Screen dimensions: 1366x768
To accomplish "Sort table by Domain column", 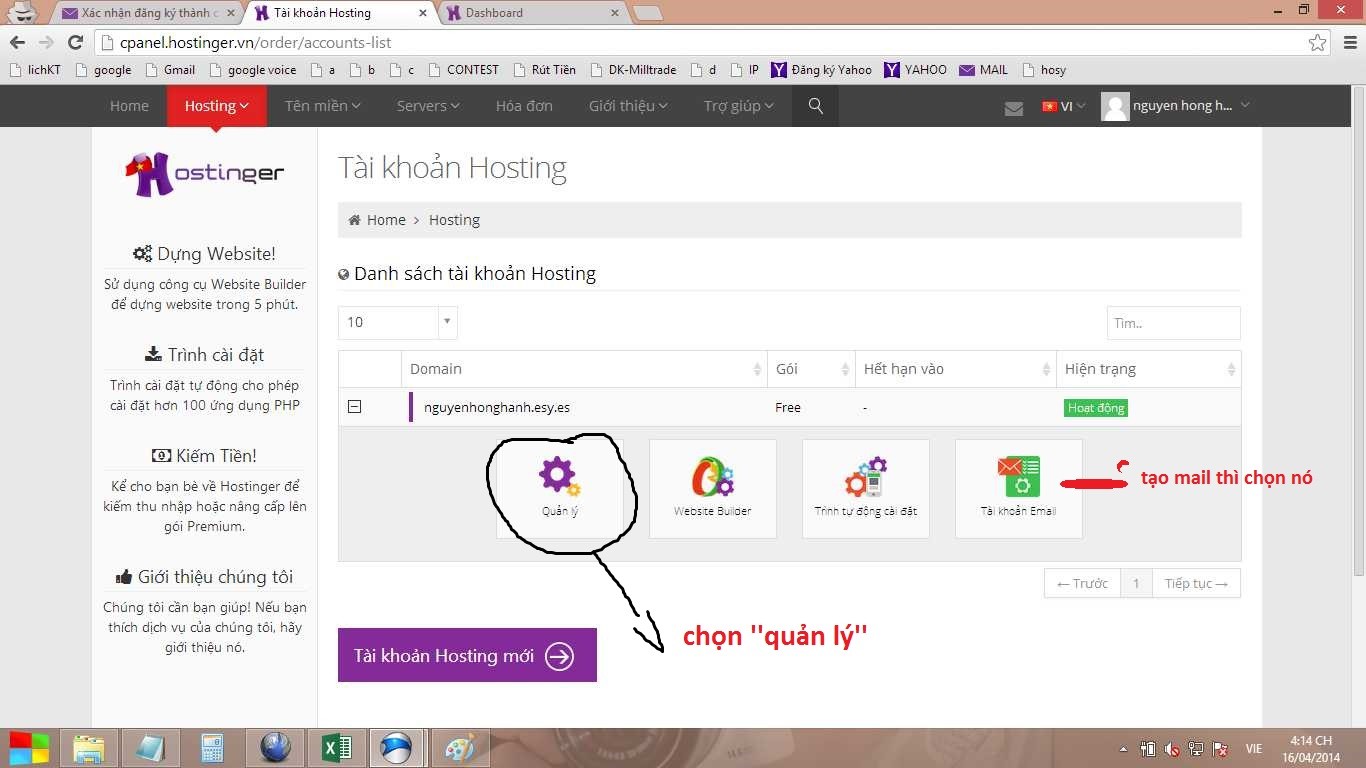I will tap(584, 369).
